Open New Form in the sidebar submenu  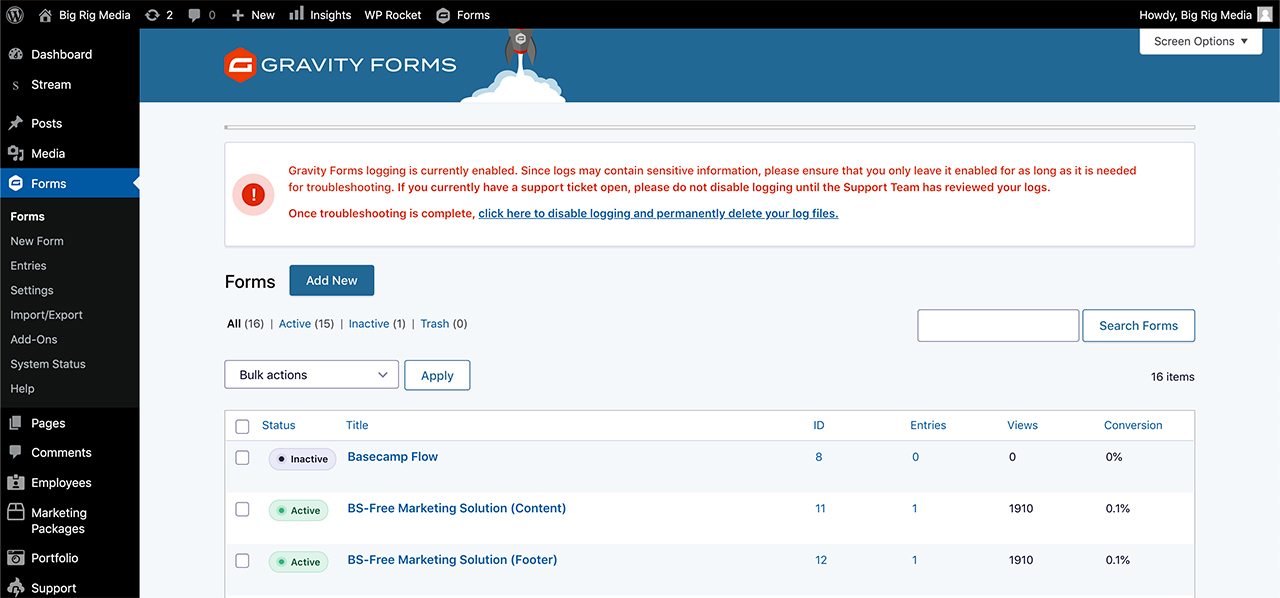[x=37, y=241]
